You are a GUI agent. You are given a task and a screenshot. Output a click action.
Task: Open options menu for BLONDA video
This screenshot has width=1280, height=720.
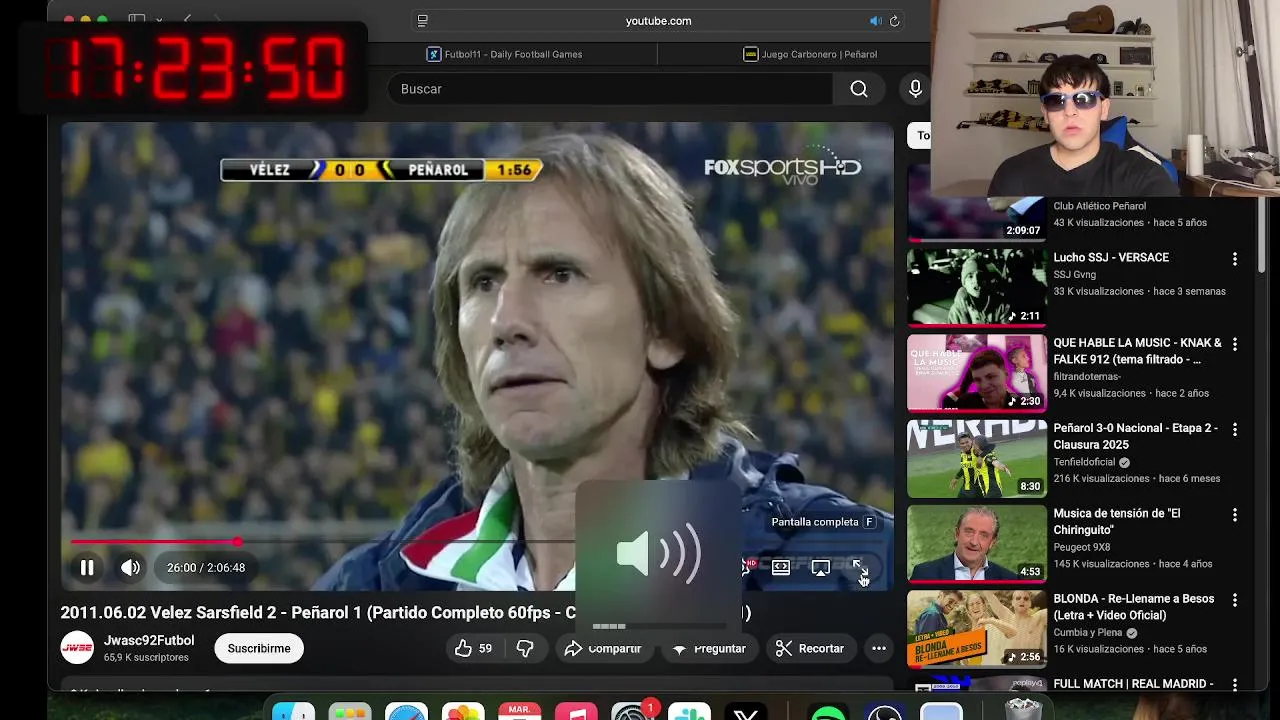[1235, 600]
